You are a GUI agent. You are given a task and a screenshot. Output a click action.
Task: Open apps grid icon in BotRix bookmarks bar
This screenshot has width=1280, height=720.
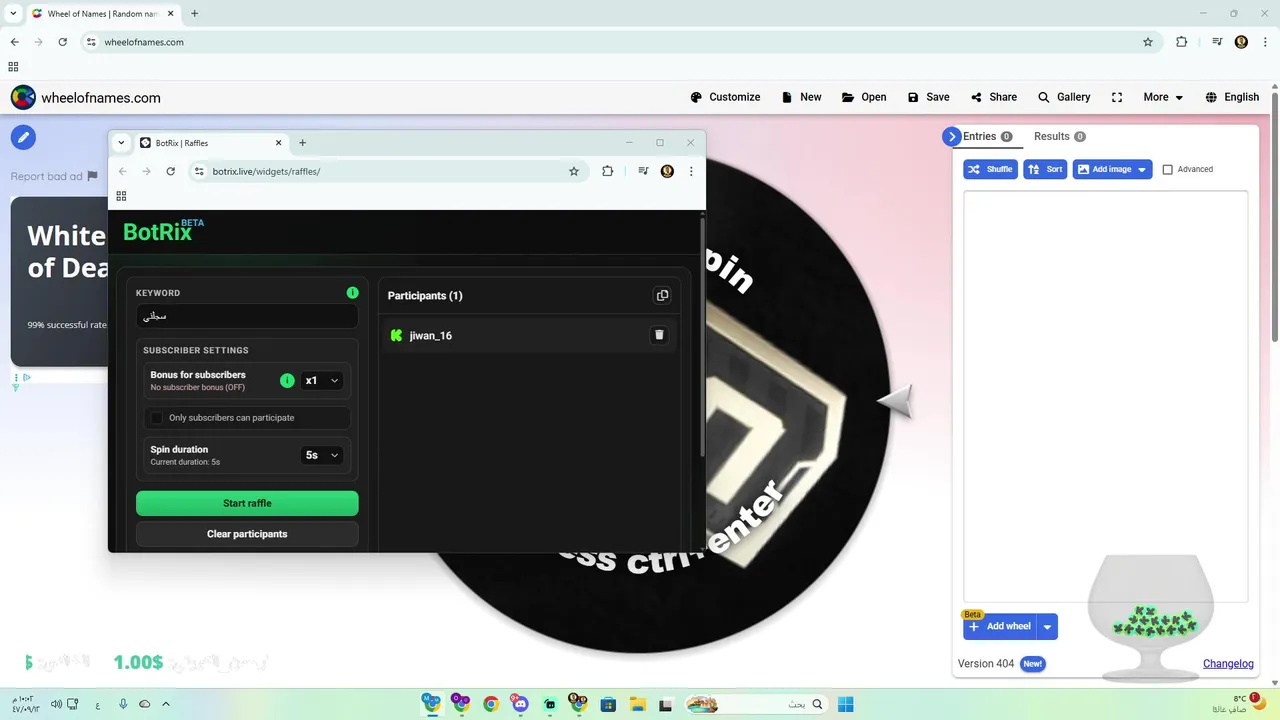pos(121,196)
